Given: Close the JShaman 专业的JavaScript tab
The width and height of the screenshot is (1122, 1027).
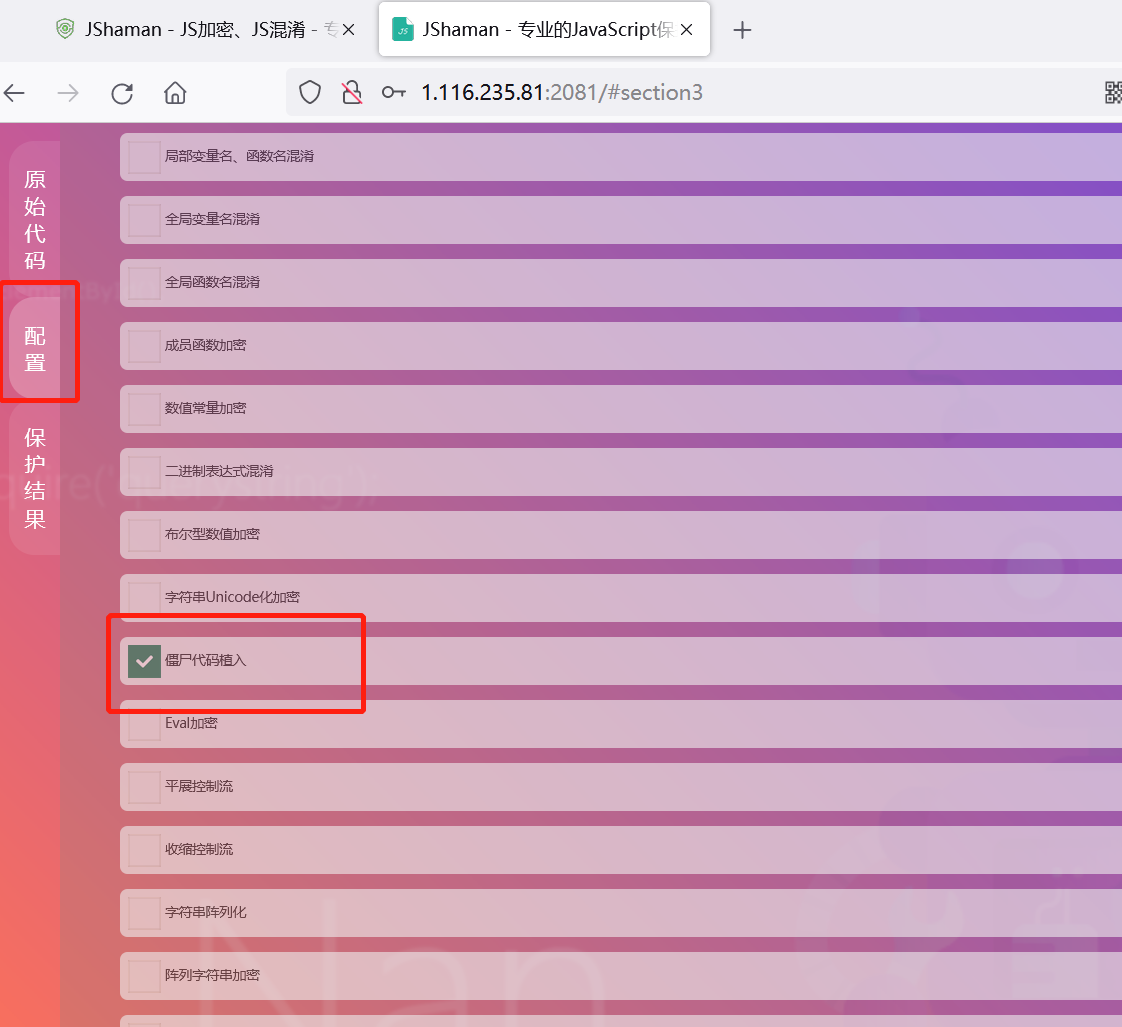Looking at the screenshot, I should [x=686, y=29].
